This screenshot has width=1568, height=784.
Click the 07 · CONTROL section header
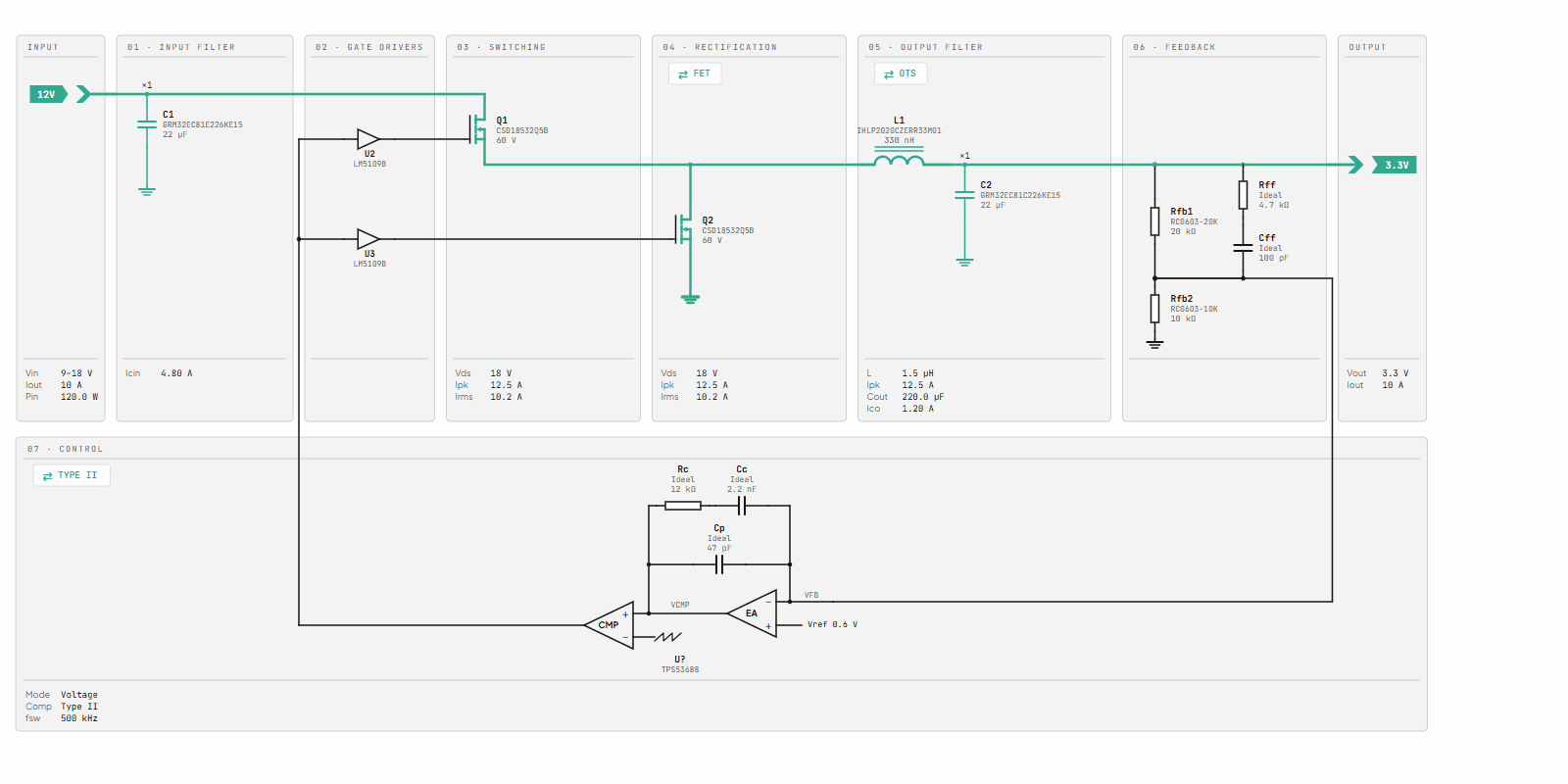tap(65, 449)
